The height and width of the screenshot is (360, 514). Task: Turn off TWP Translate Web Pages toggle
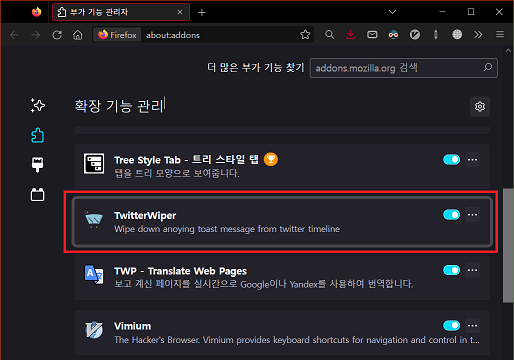point(452,270)
